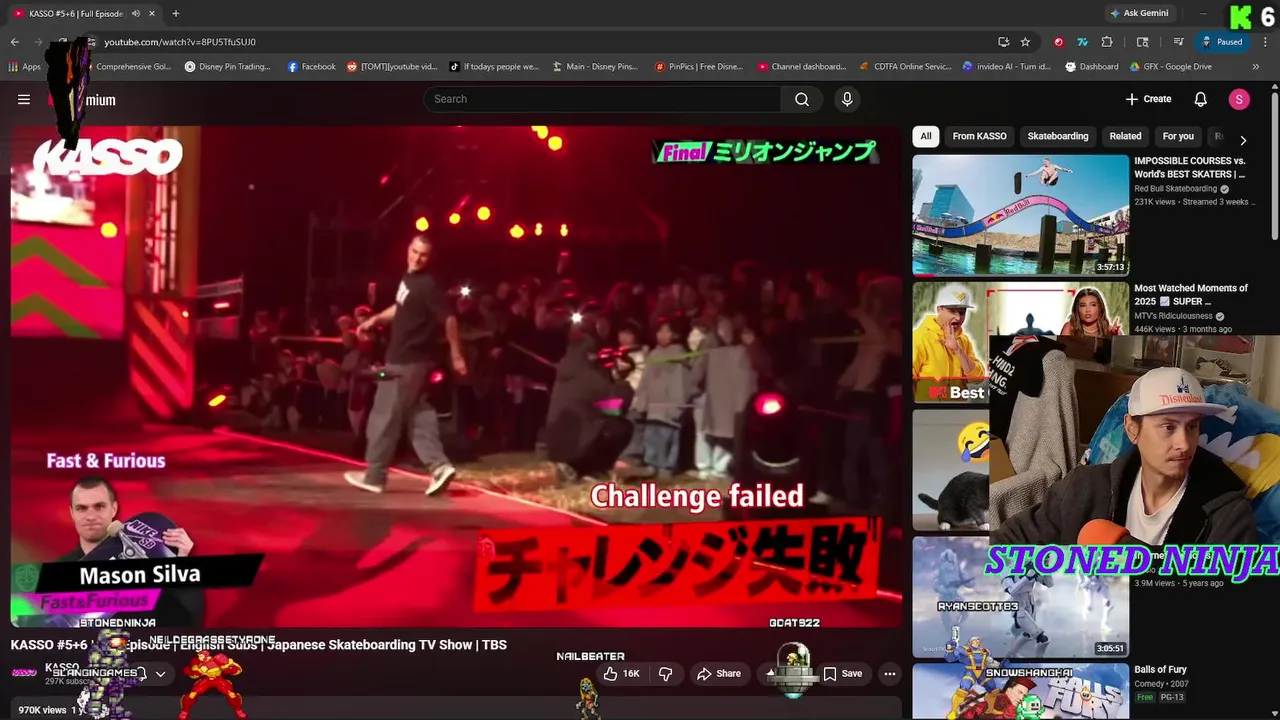Dislike the video with thumbs down

click(x=665, y=674)
